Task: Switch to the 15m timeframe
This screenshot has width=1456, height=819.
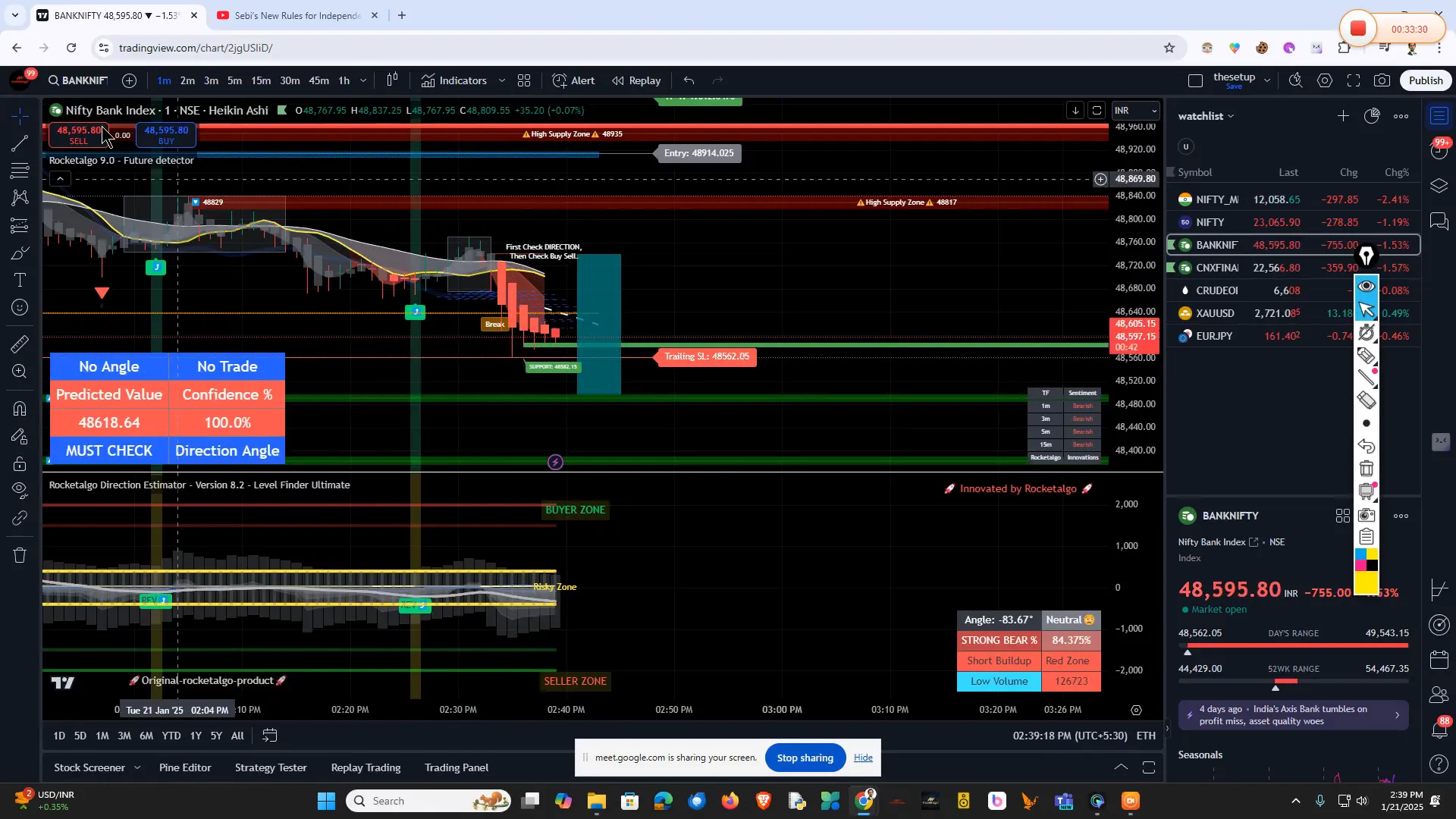Action: (x=261, y=80)
